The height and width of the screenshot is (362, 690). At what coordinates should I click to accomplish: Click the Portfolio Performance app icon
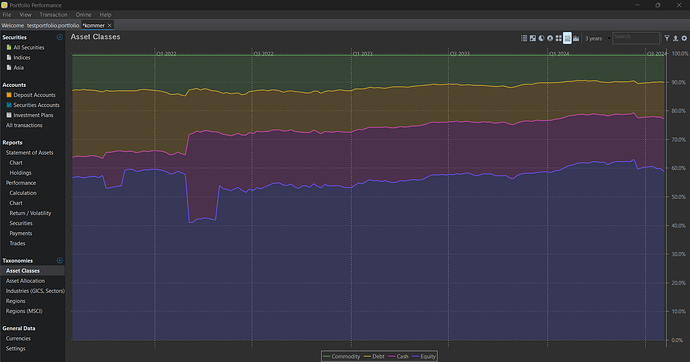point(4,5)
